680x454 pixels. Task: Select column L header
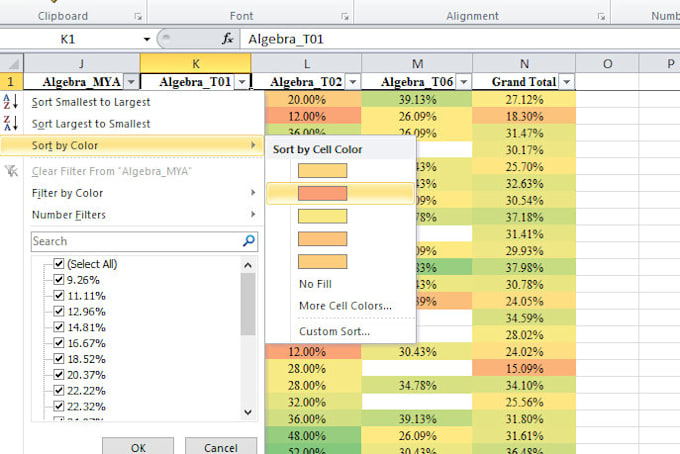pyautogui.click(x=306, y=64)
